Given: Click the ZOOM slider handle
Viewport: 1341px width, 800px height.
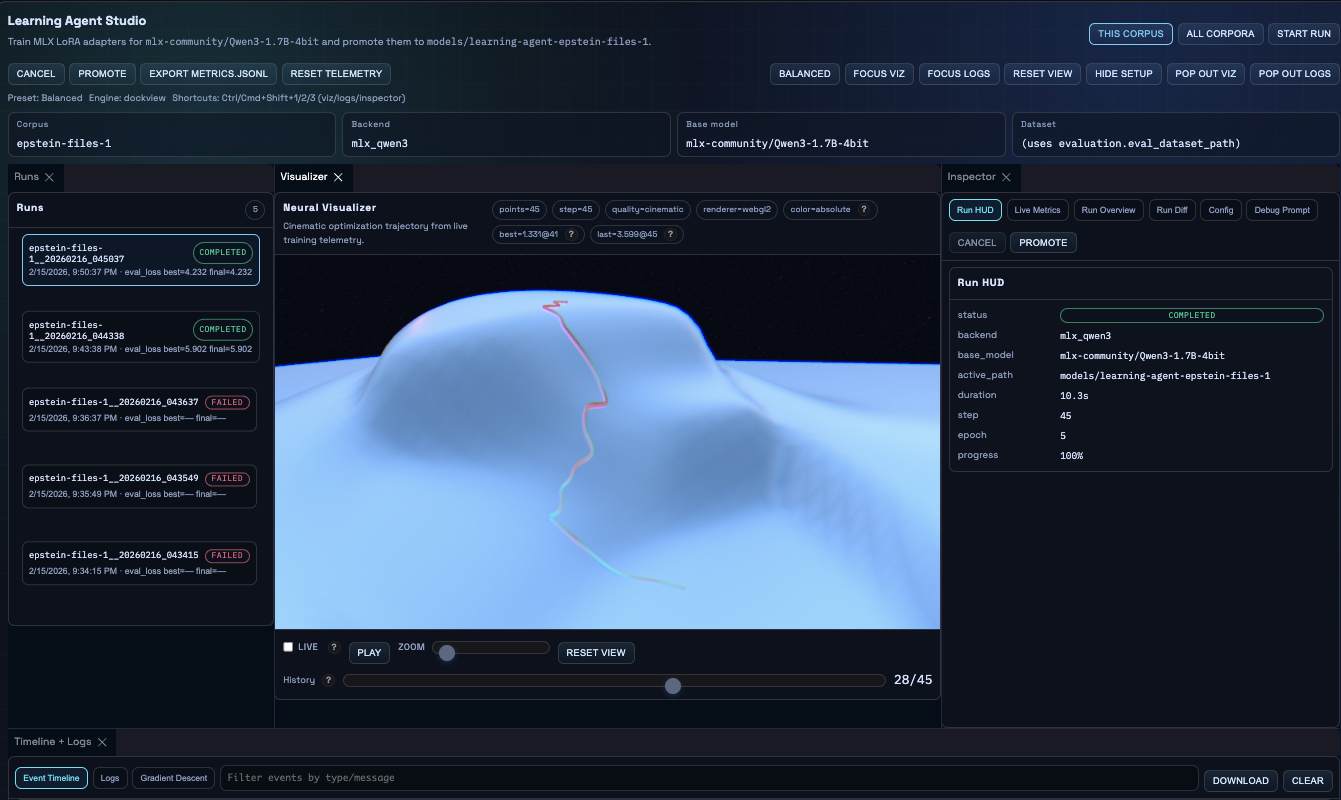Looking at the screenshot, I should [x=447, y=652].
